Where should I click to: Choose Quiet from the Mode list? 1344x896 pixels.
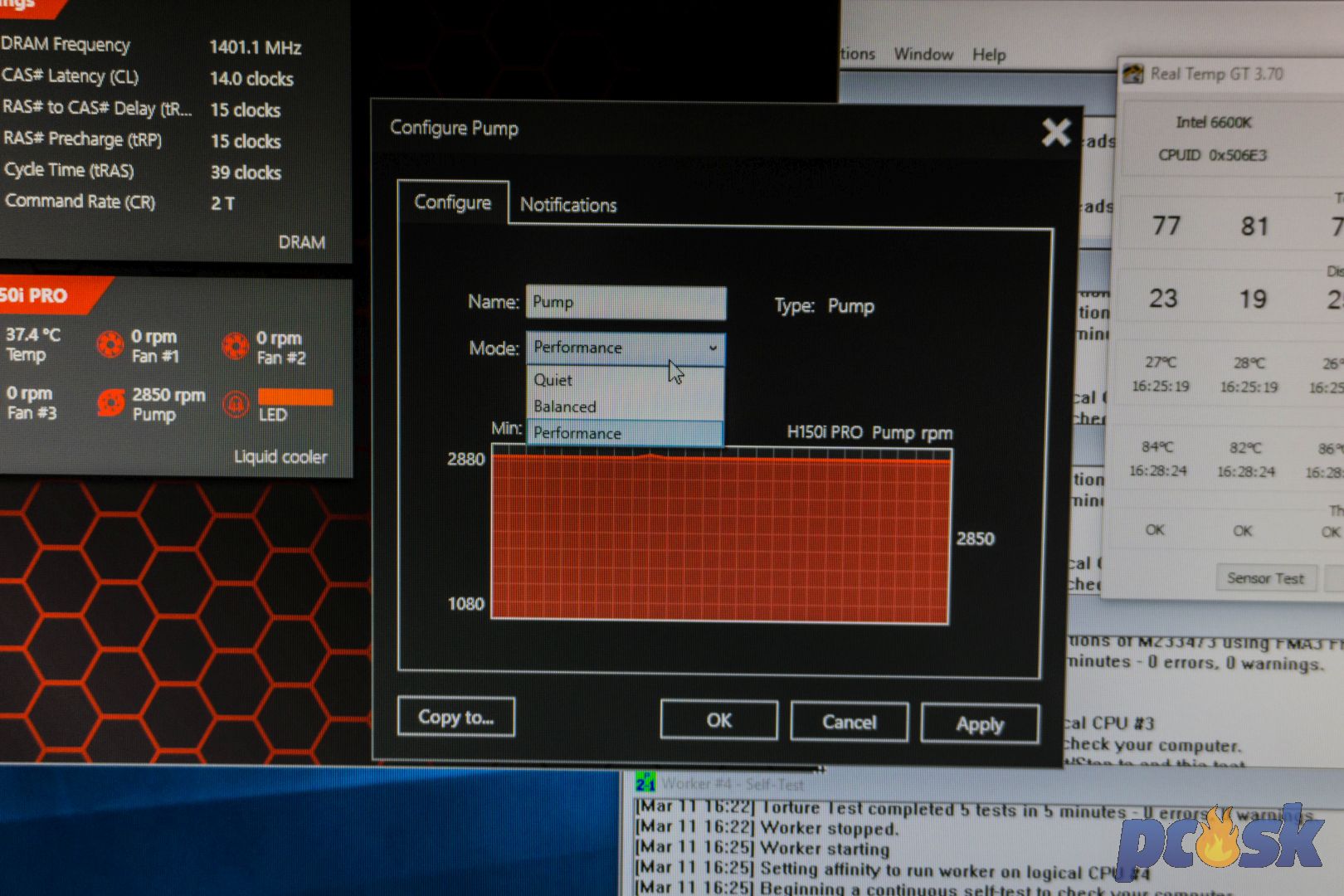click(x=625, y=380)
